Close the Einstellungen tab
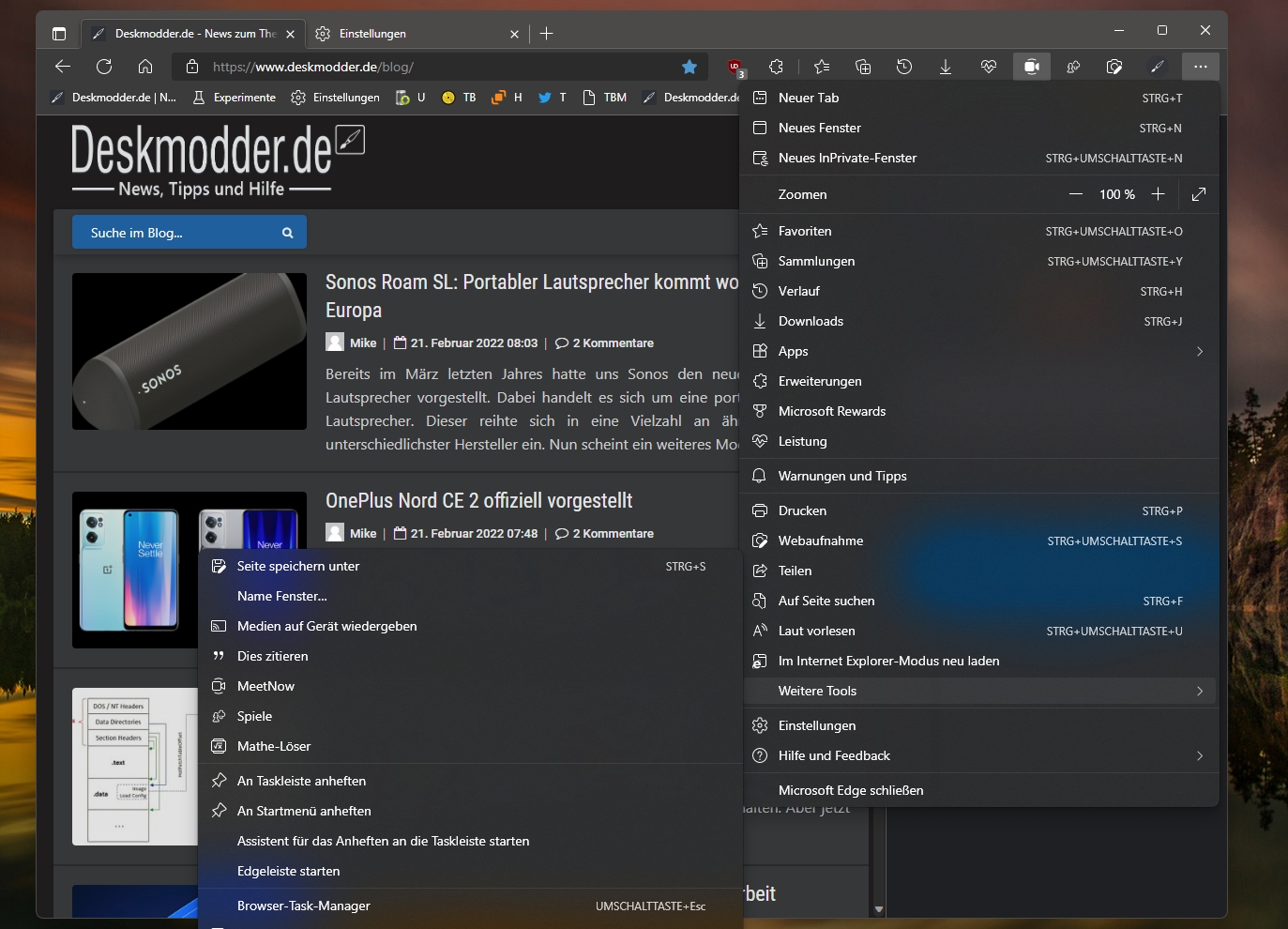This screenshot has height=929, width=1288. coord(514,34)
